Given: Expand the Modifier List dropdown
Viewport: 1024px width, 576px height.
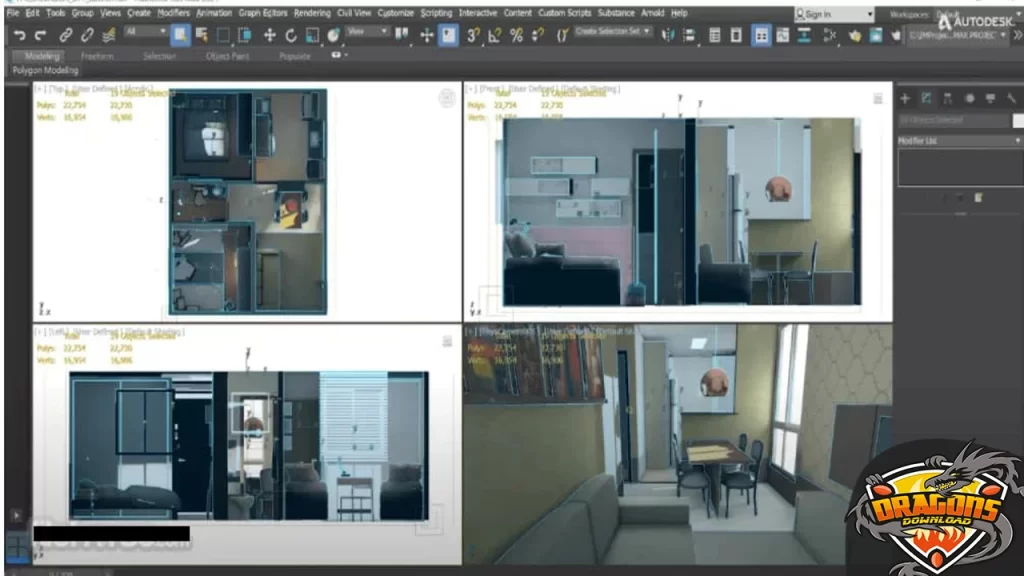Looking at the screenshot, I should pos(960,141).
